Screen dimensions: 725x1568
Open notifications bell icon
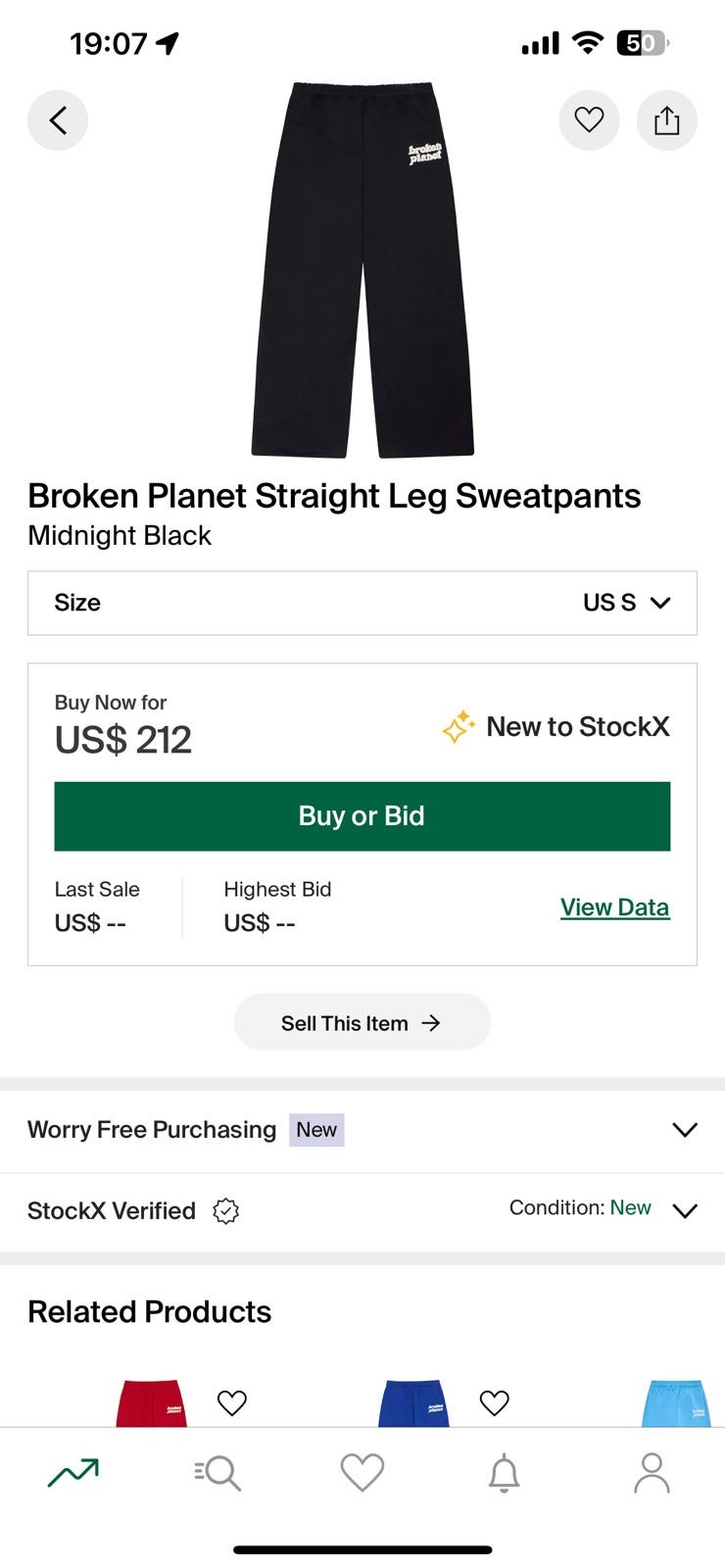tap(504, 1472)
